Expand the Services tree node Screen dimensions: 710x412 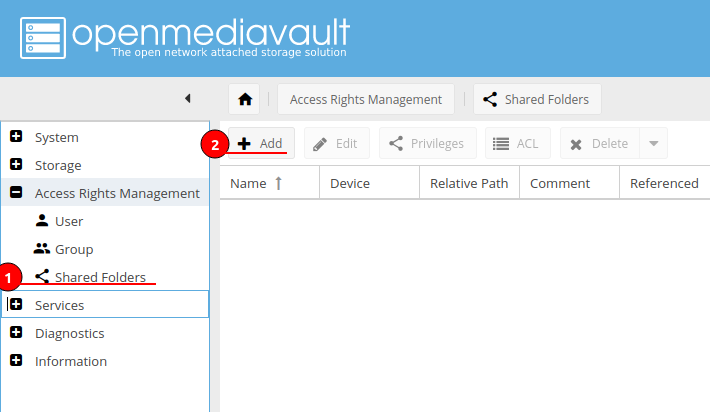[x=16, y=304]
